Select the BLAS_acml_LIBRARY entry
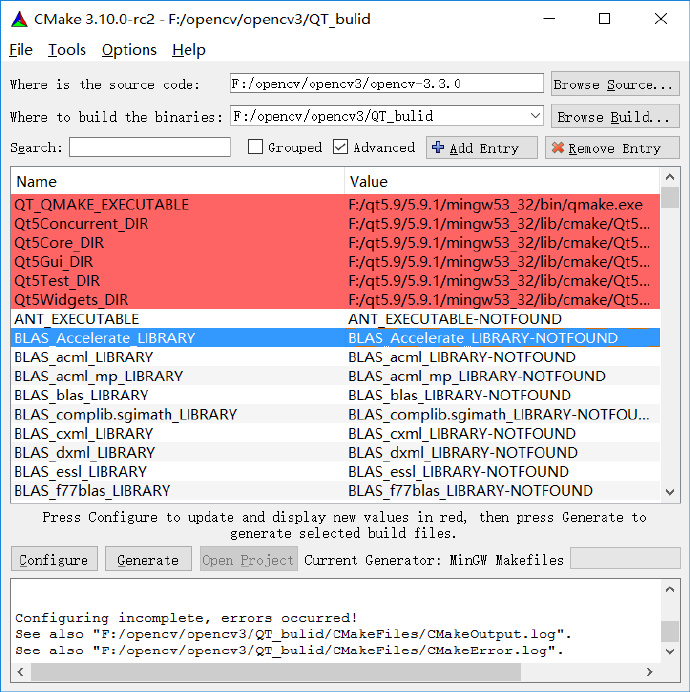Image resolution: width=690 pixels, height=692 pixels. (x=336, y=357)
